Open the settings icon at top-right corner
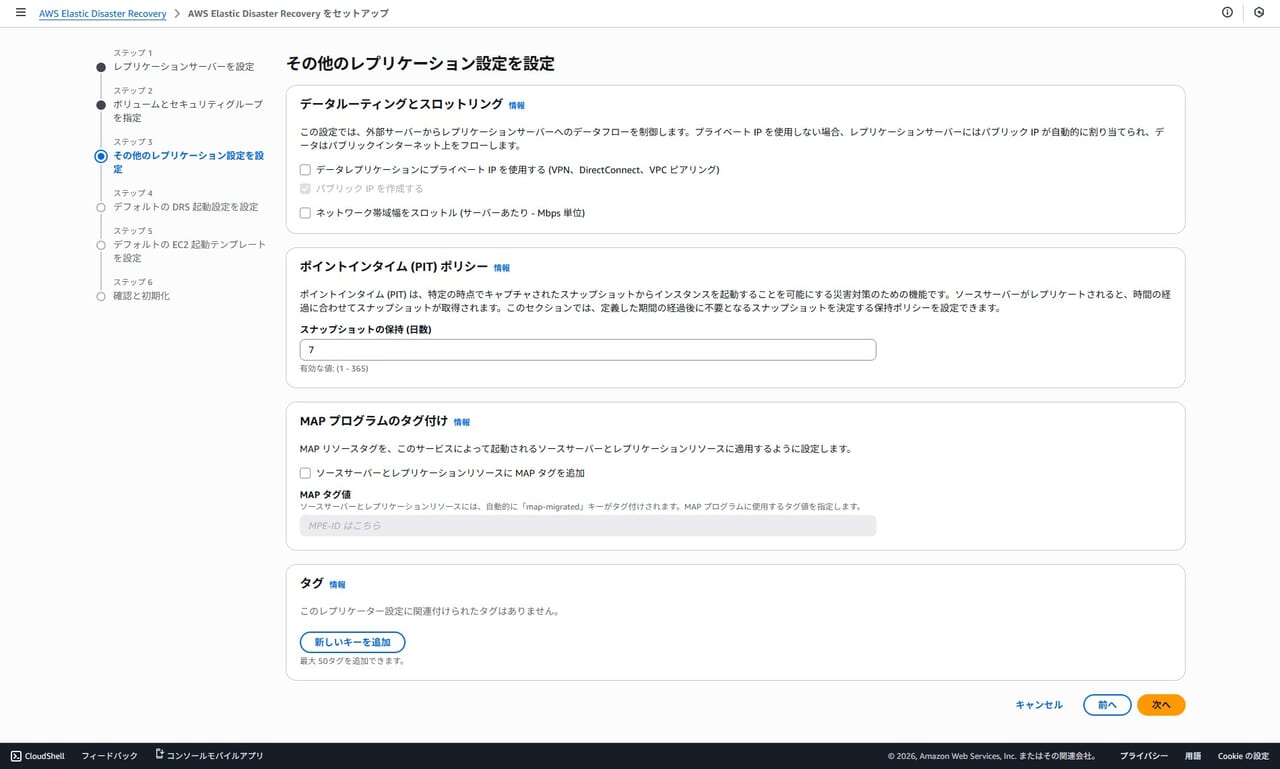 tap(1259, 13)
